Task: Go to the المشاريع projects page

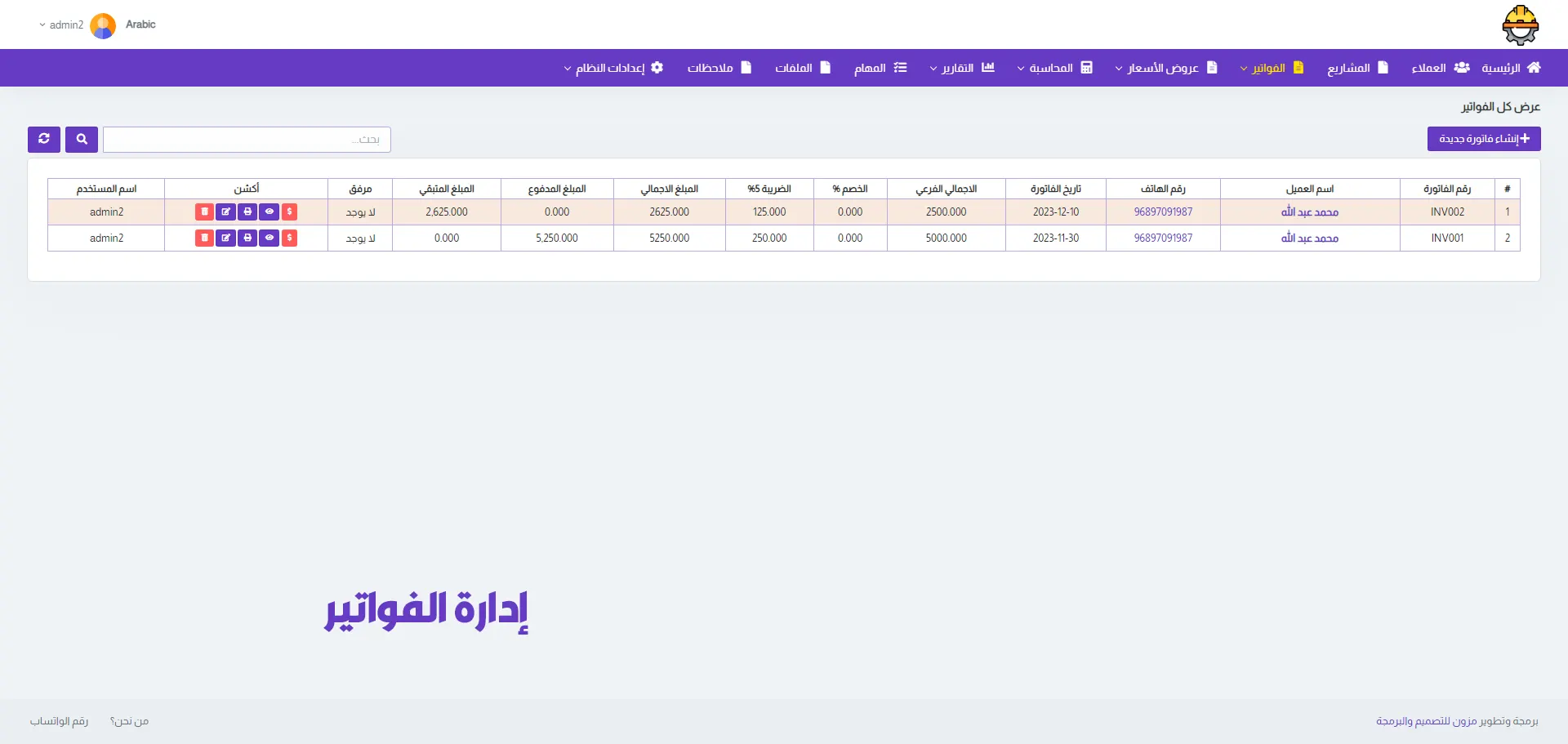Action: tap(1356, 68)
